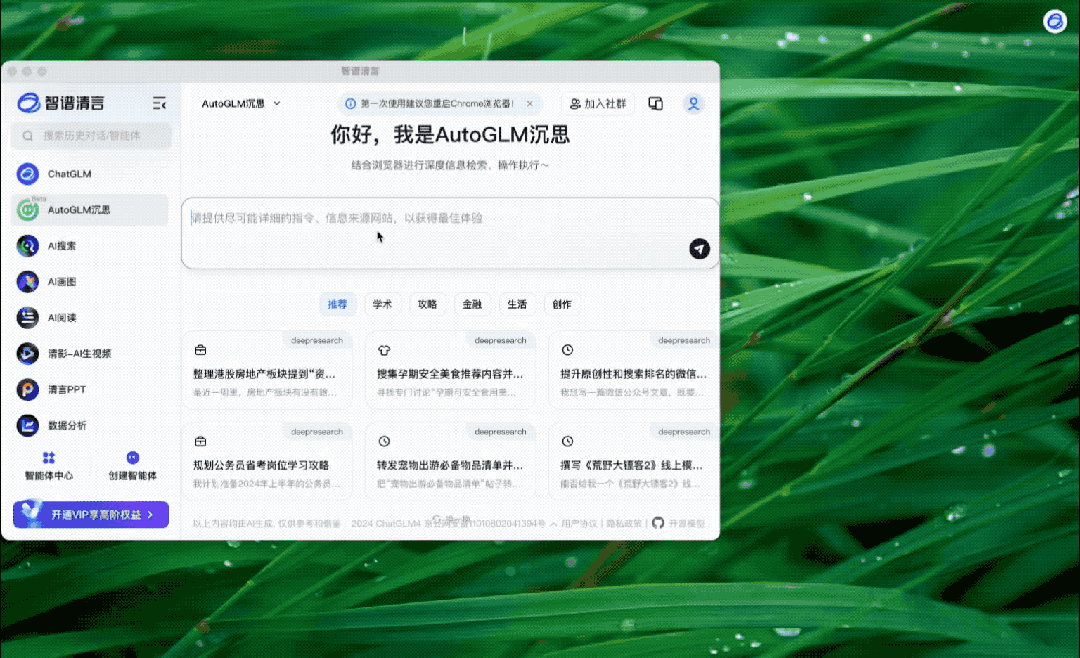Viewport: 1080px width, 658px height.
Task: Click the prompt input text area
Action: pyautogui.click(x=450, y=233)
